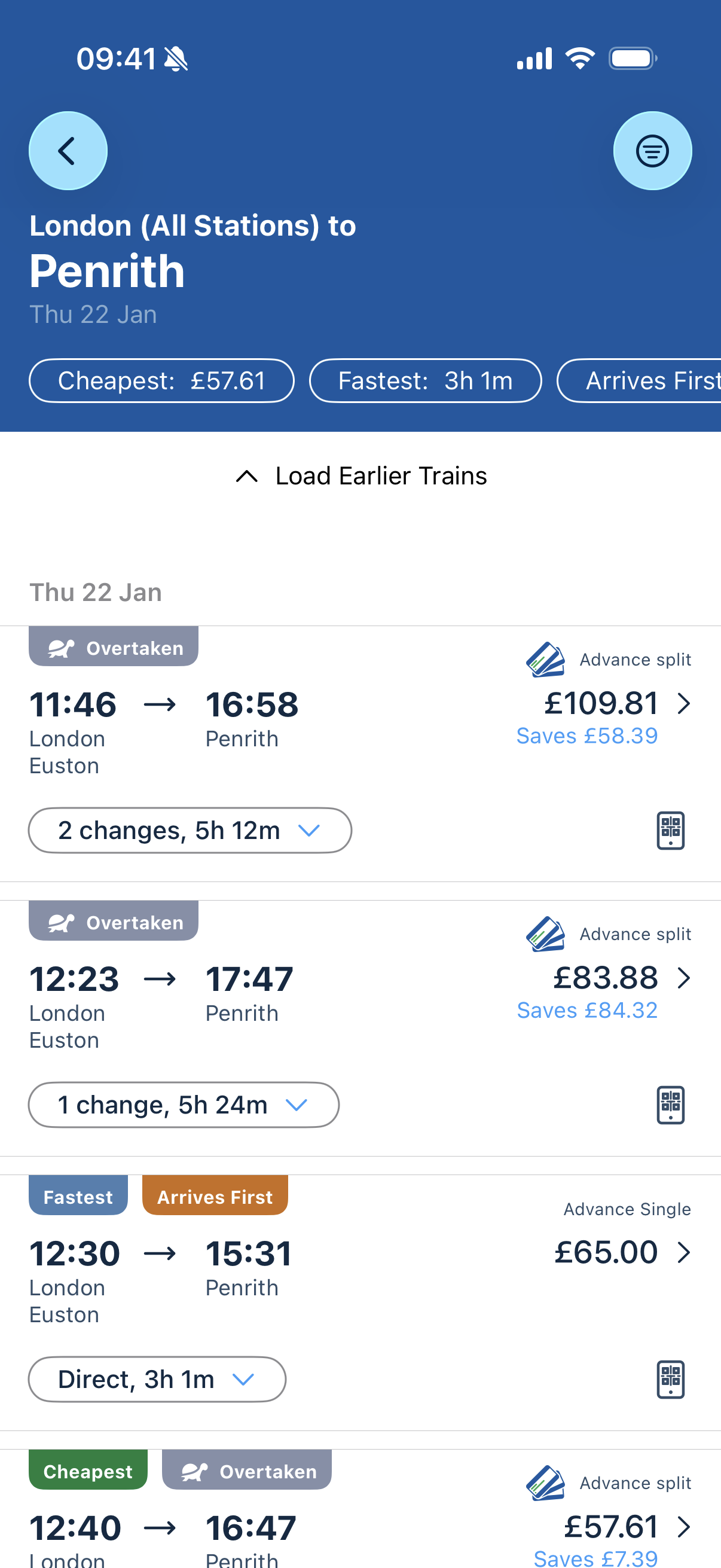Tap the Overtaken badge on 11:46 train
Viewport: 721px width, 1568px height.
click(x=114, y=648)
